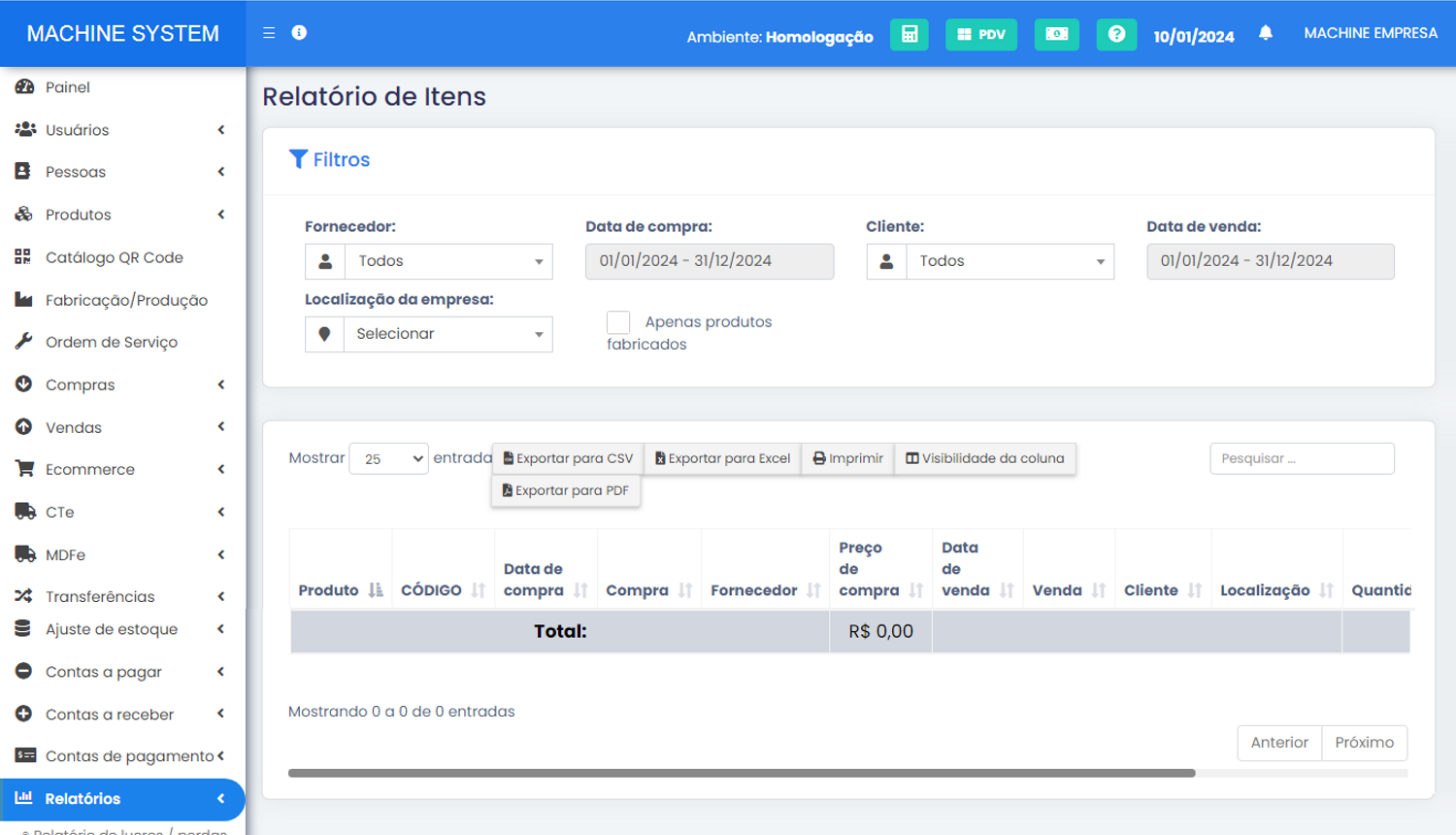Check Apenas produtos fabricados checkbox
Screen dimensions: 1456x835
click(618, 322)
